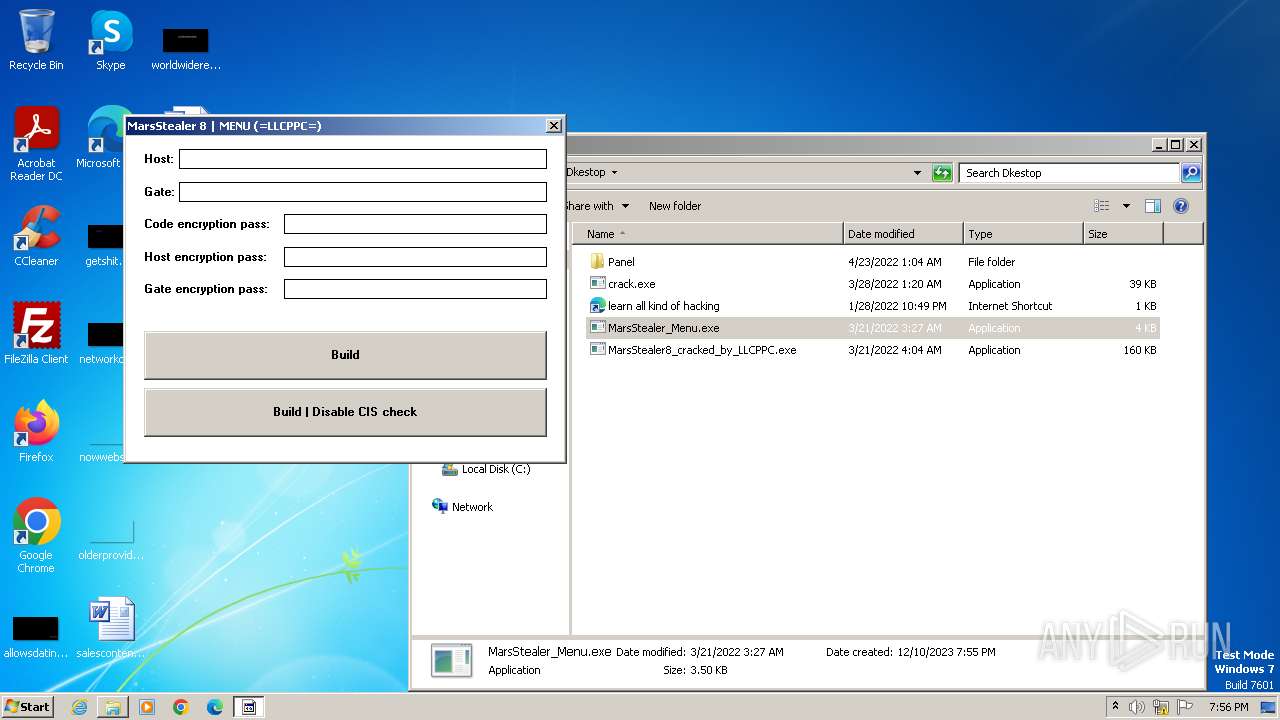Minimize the Explorer window
The width and height of the screenshot is (1280, 720).
pos(1160,144)
